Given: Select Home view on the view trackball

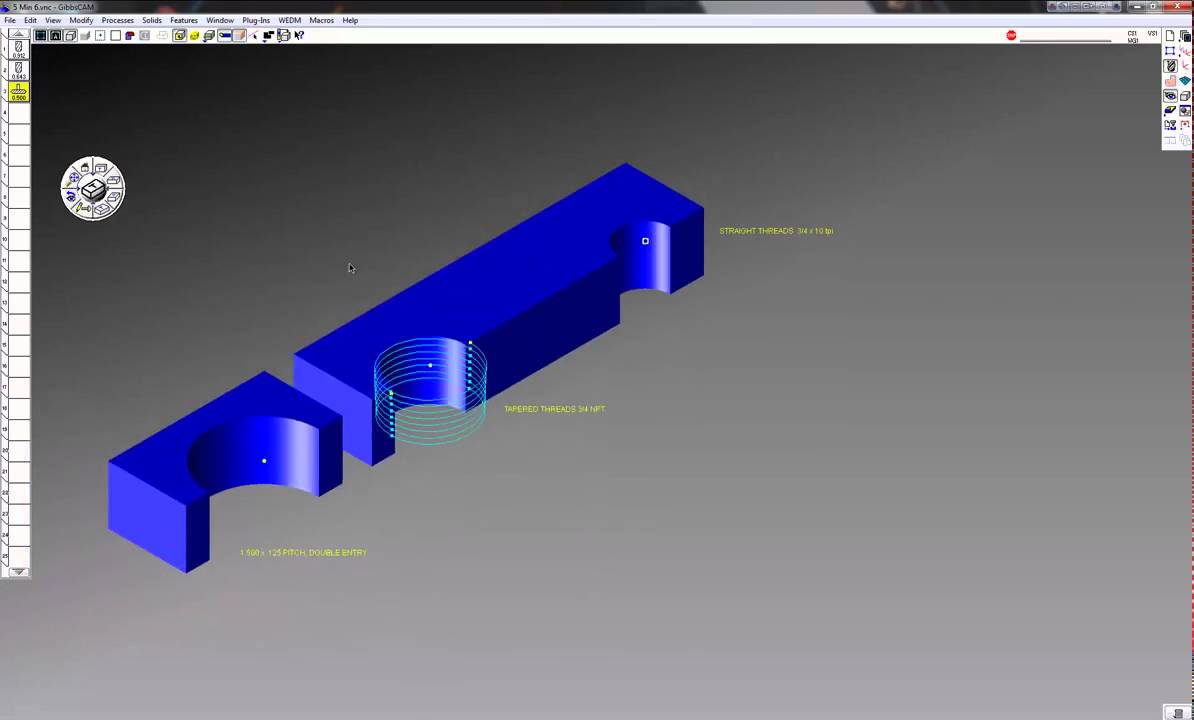Looking at the screenshot, I should (x=85, y=168).
